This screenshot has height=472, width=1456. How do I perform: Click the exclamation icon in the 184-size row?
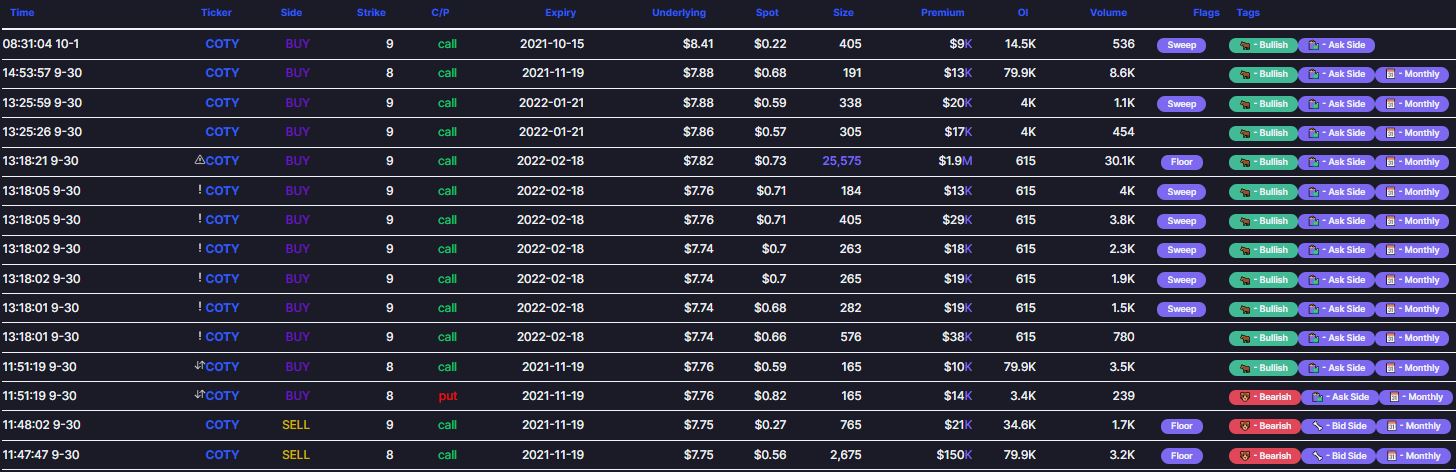200,190
